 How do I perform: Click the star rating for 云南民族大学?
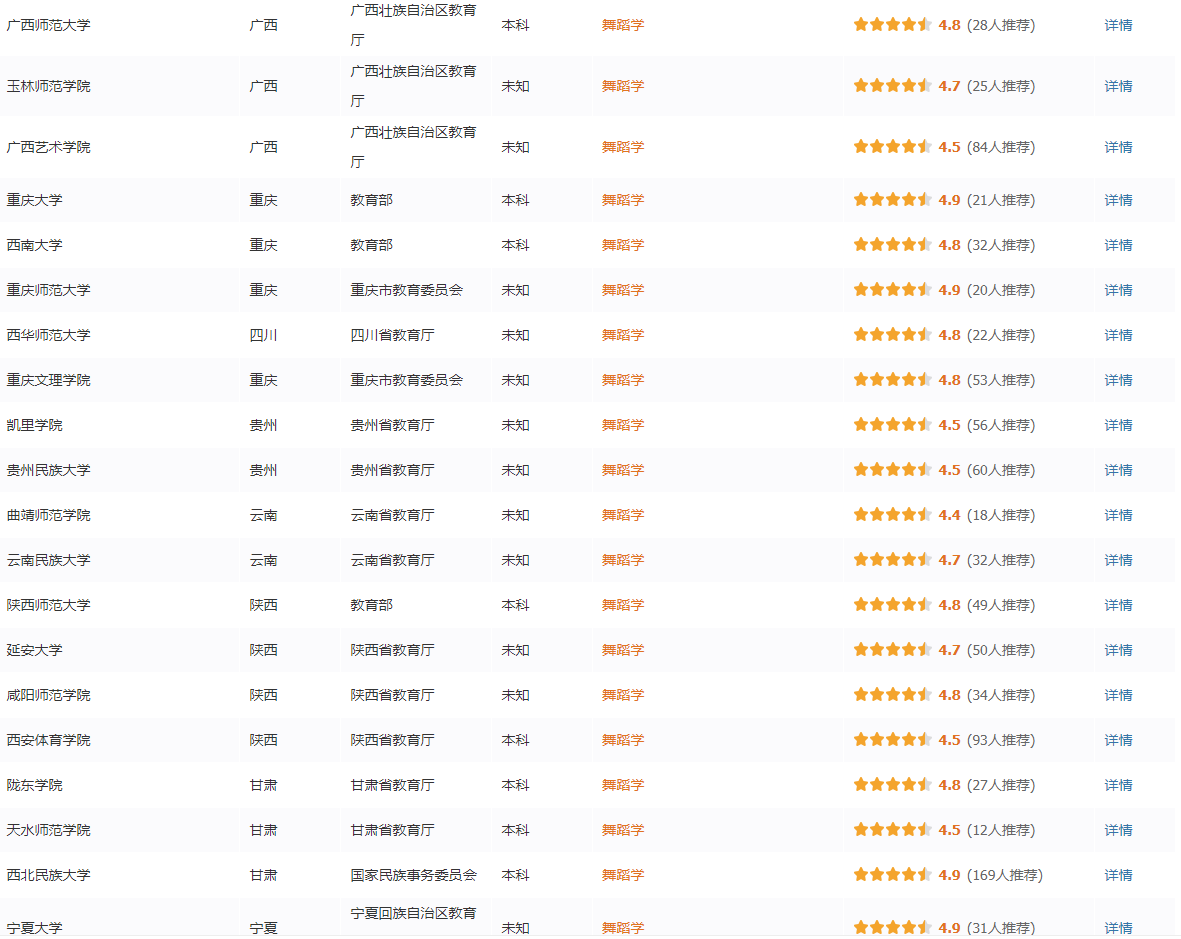coord(893,560)
